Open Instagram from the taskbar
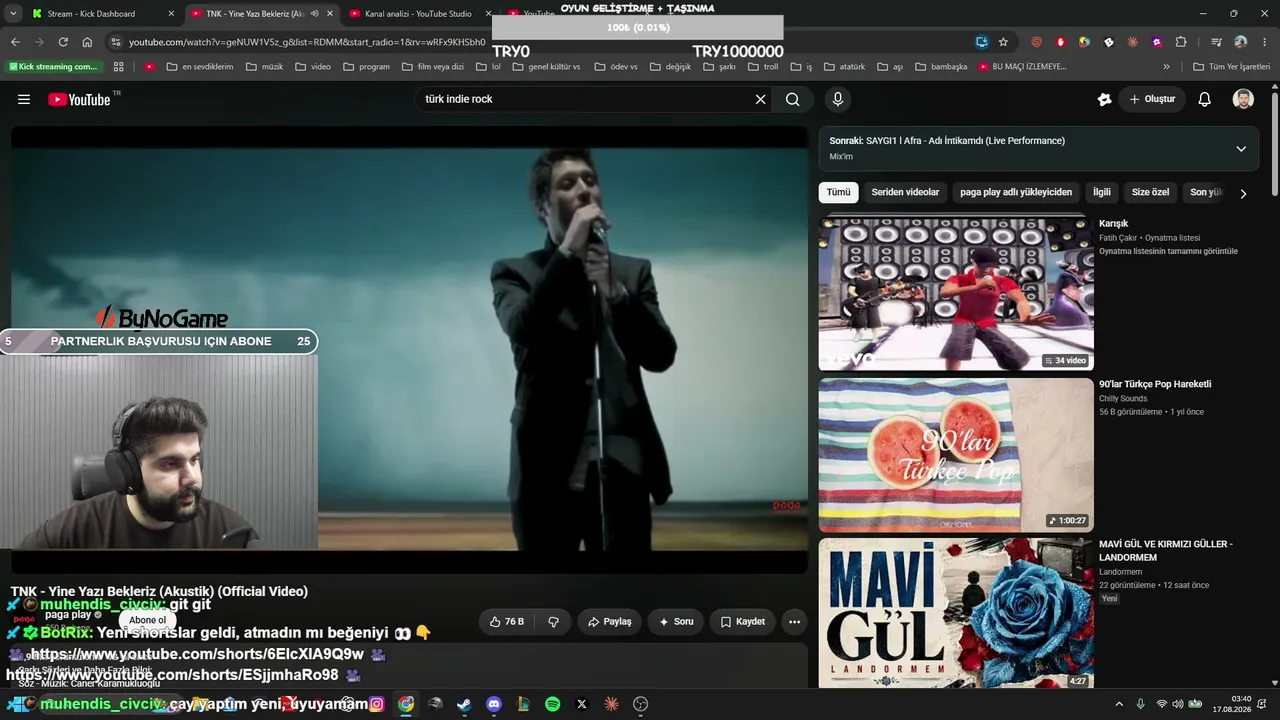 [x=376, y=704]
